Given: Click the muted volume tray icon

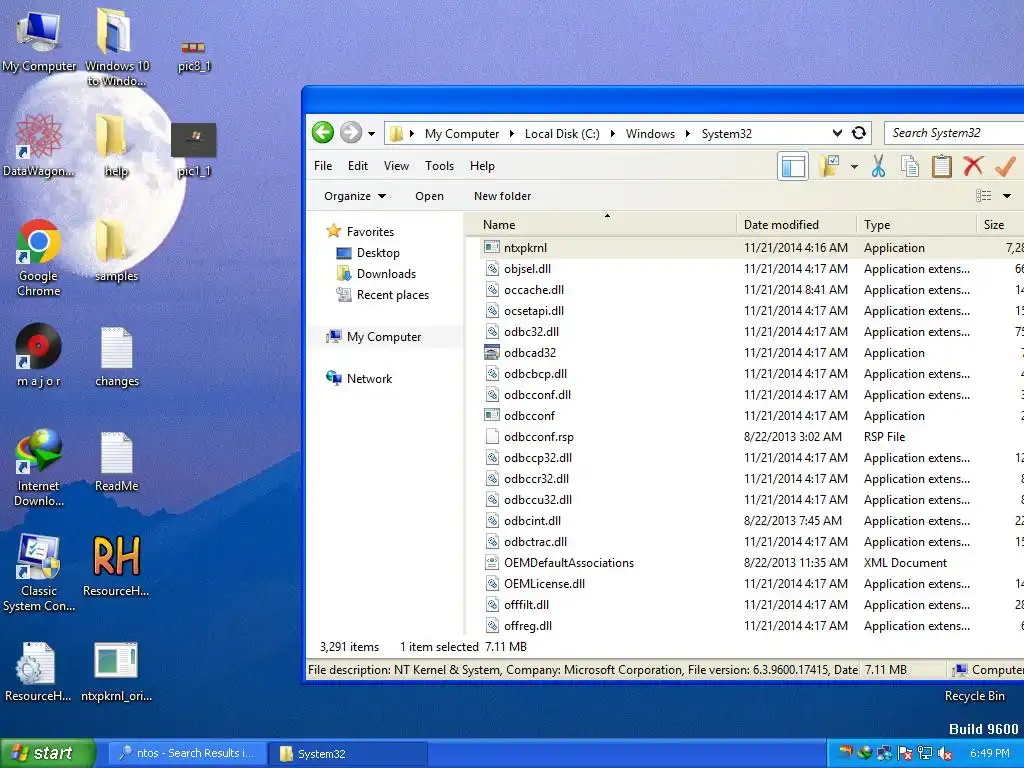Looking at the screenshot, I should click(x=944, y=754).
